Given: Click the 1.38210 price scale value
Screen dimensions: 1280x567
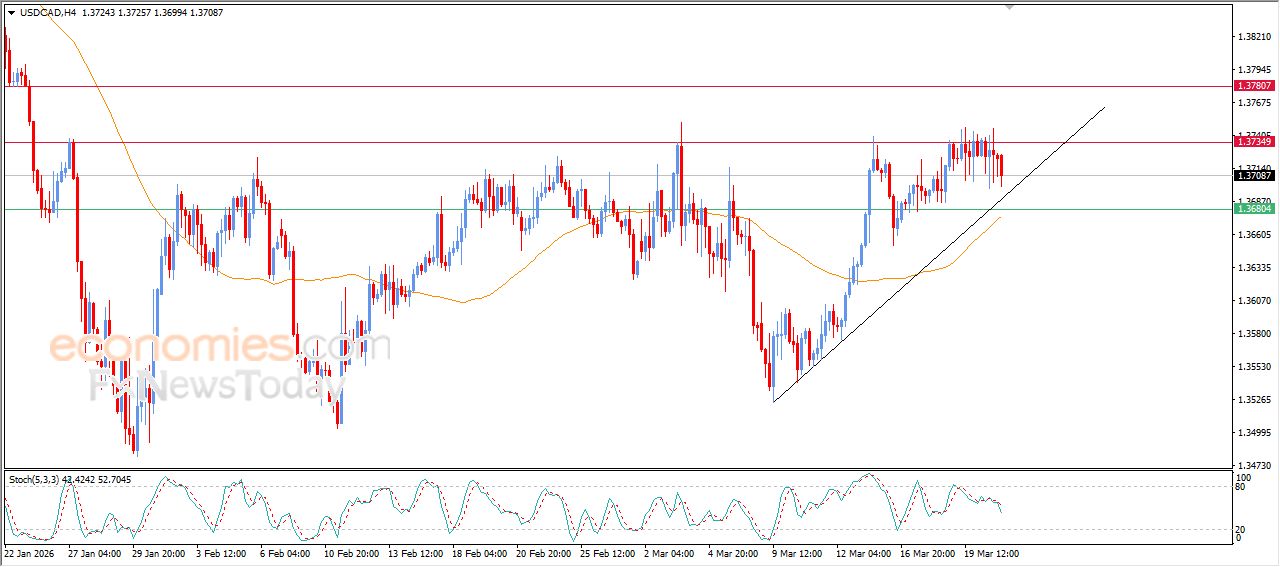Looking at the screenshot, I should (1254, 37).
